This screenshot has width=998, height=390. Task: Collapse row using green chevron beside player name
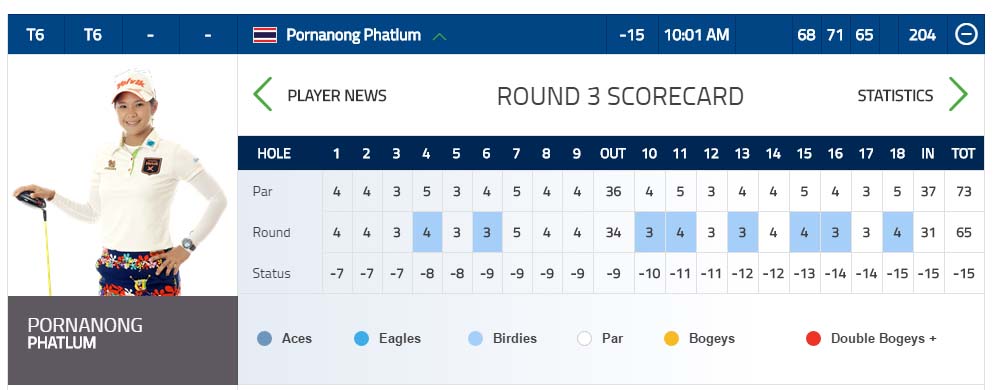pyautogui.click(x=439, y=37)
